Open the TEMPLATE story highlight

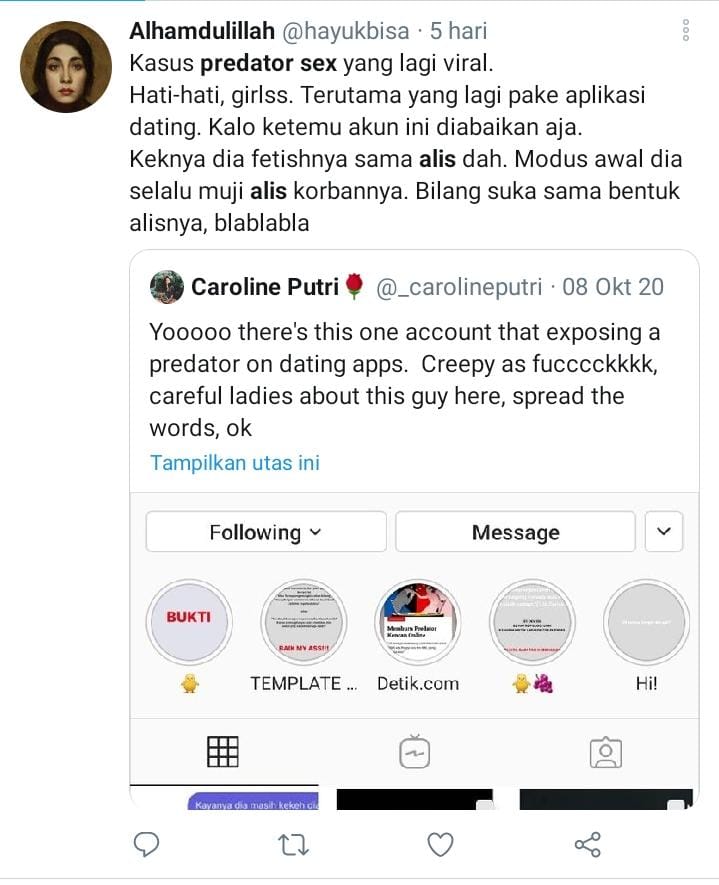[x=304, y=621]
